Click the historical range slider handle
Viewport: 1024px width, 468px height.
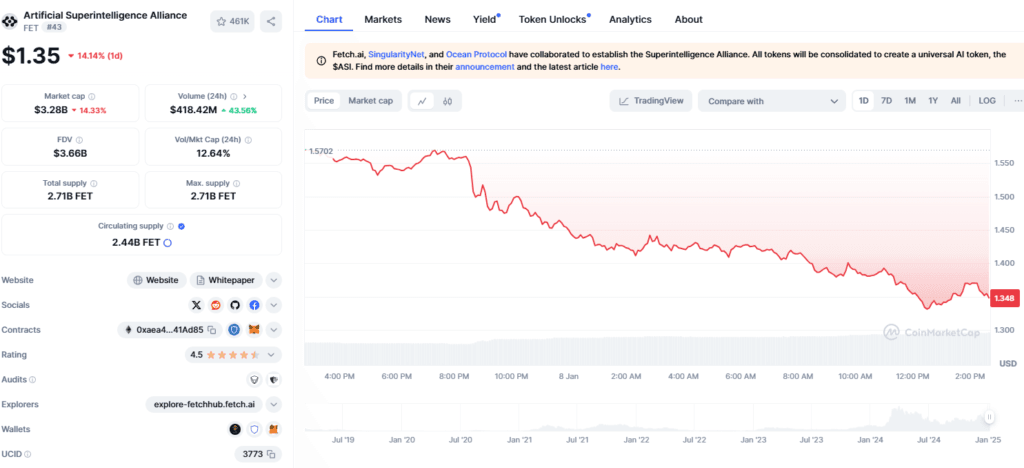click(x=990, y=417)
